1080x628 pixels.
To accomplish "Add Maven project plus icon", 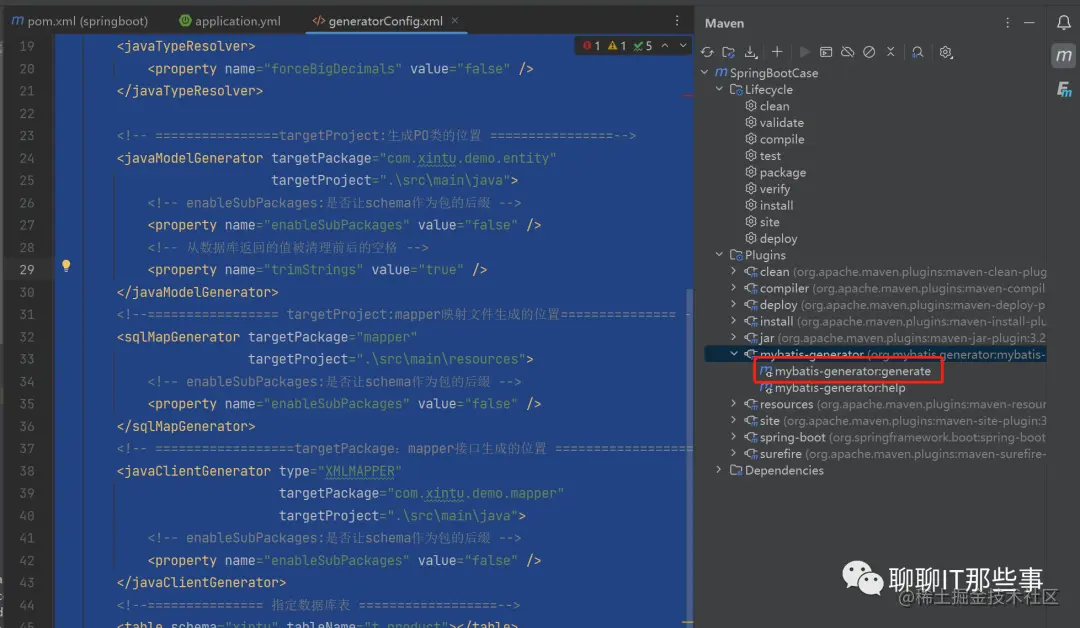I will 777,52.
